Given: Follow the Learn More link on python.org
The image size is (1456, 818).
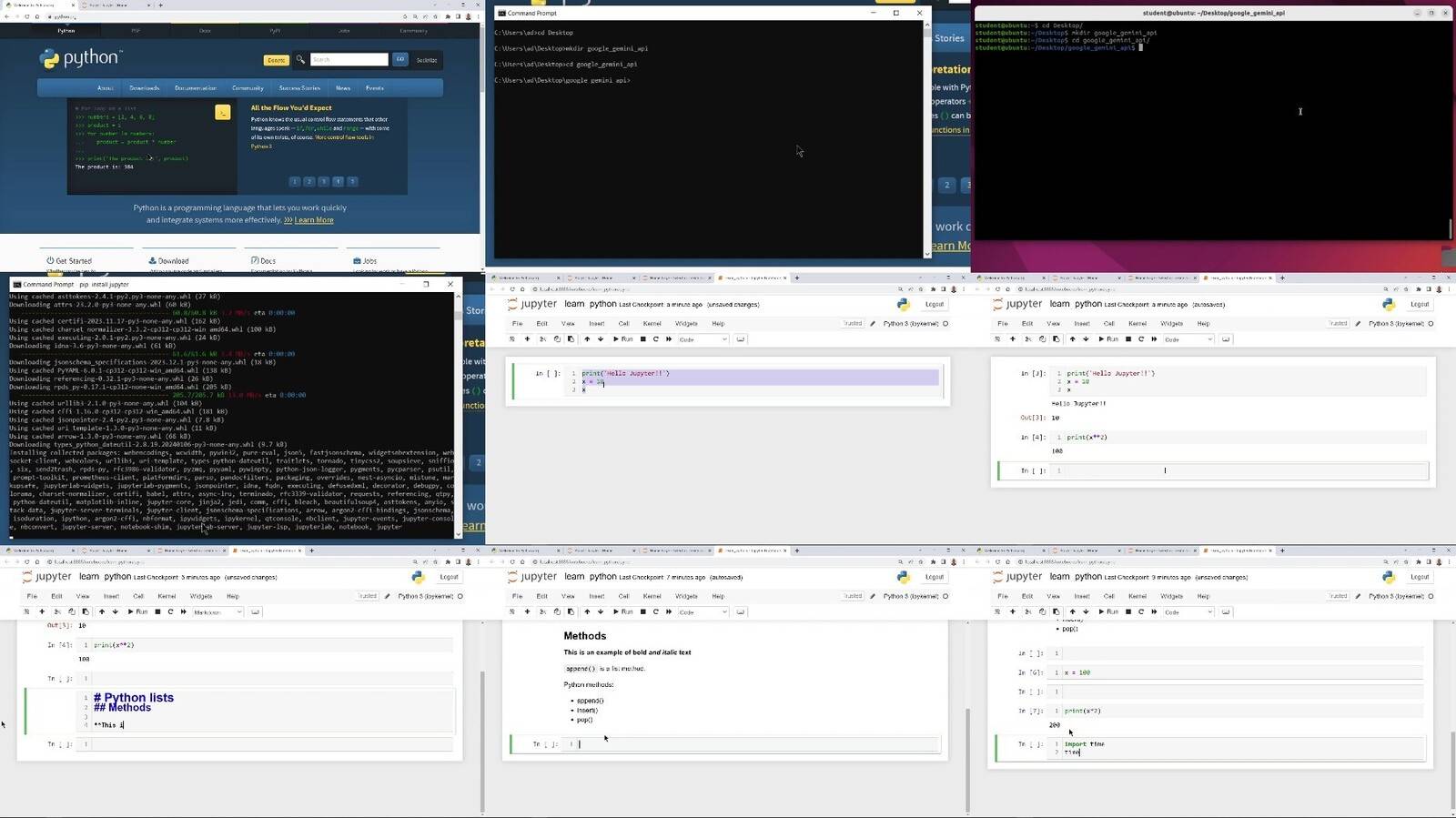Looking at the screenshot, I should click(x=314, y=220).
